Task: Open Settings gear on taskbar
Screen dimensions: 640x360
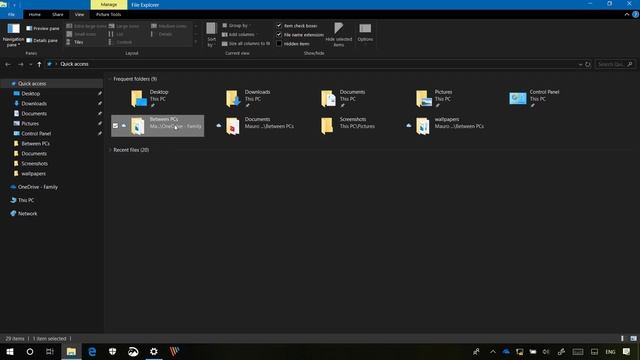Action: click(x=154, y=351)
